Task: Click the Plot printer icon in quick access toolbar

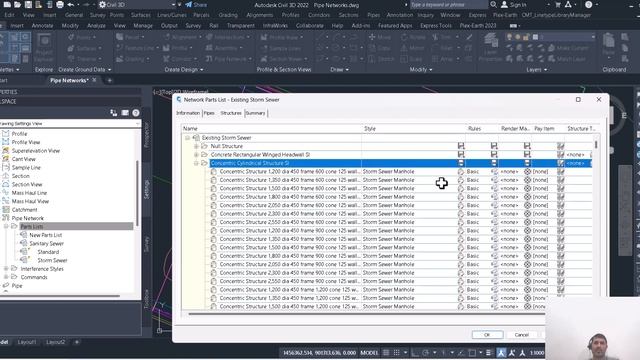Action: tap(60, 4)
